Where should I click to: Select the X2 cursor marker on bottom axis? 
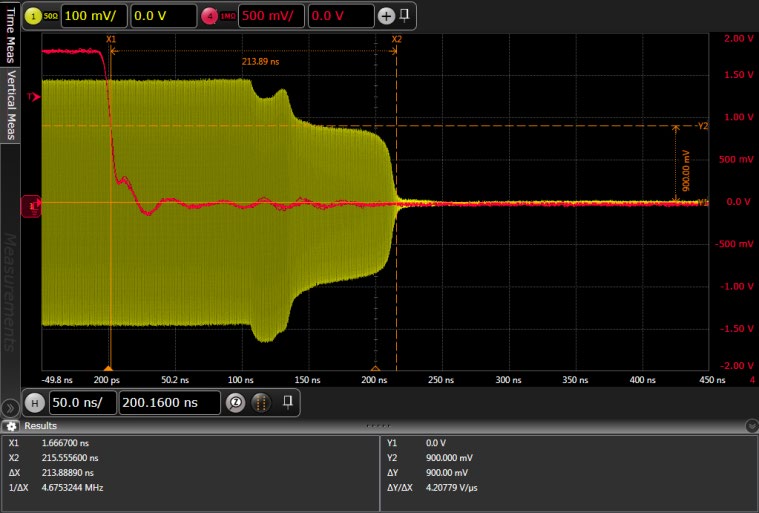click(376, 368)
